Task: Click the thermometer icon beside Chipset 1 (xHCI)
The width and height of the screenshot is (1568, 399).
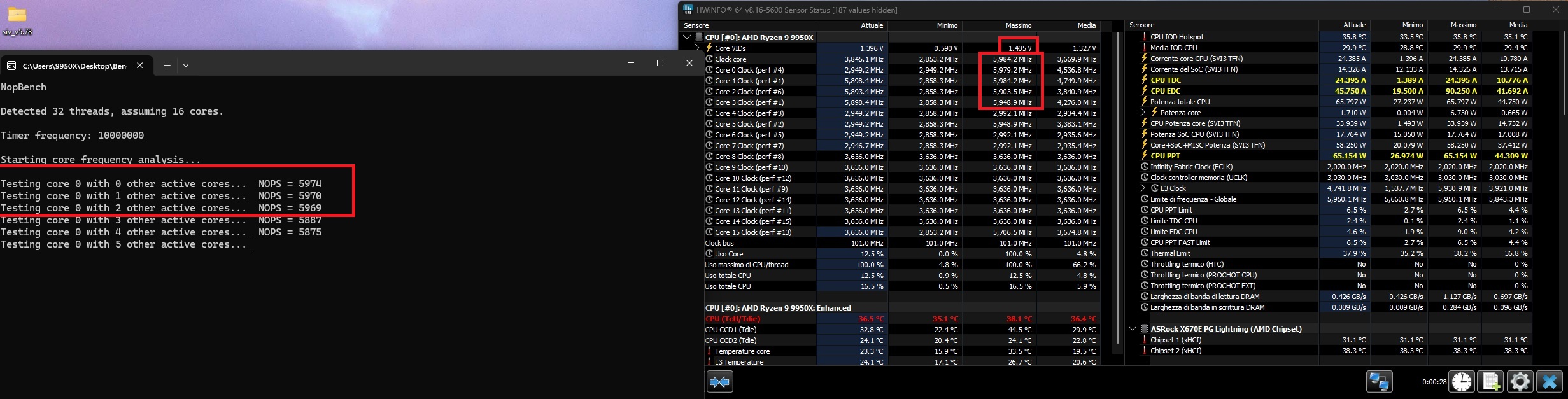Action: coord(1145,340)
